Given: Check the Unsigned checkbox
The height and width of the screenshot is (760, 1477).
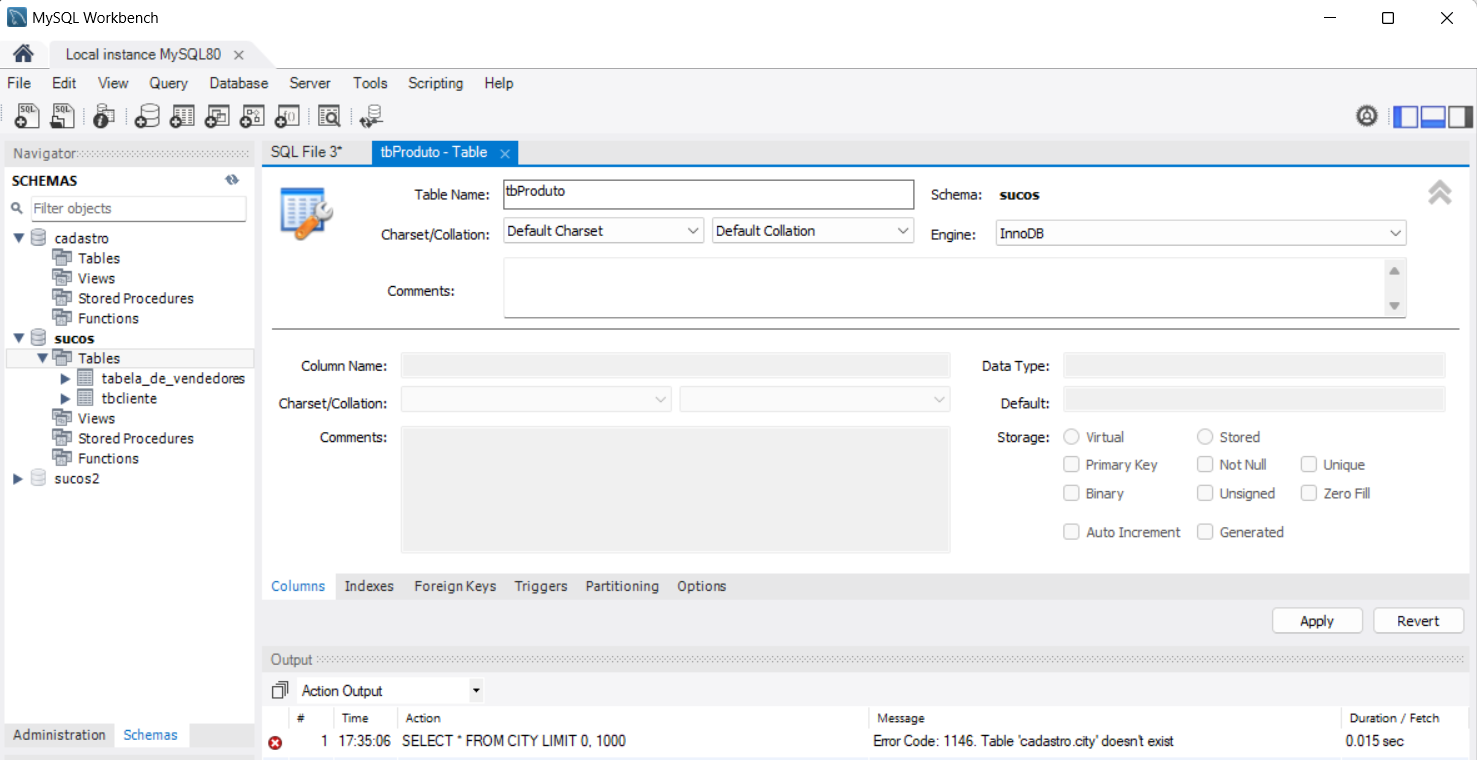Looking at the screenshot, I should click(x=1205, y=493).
